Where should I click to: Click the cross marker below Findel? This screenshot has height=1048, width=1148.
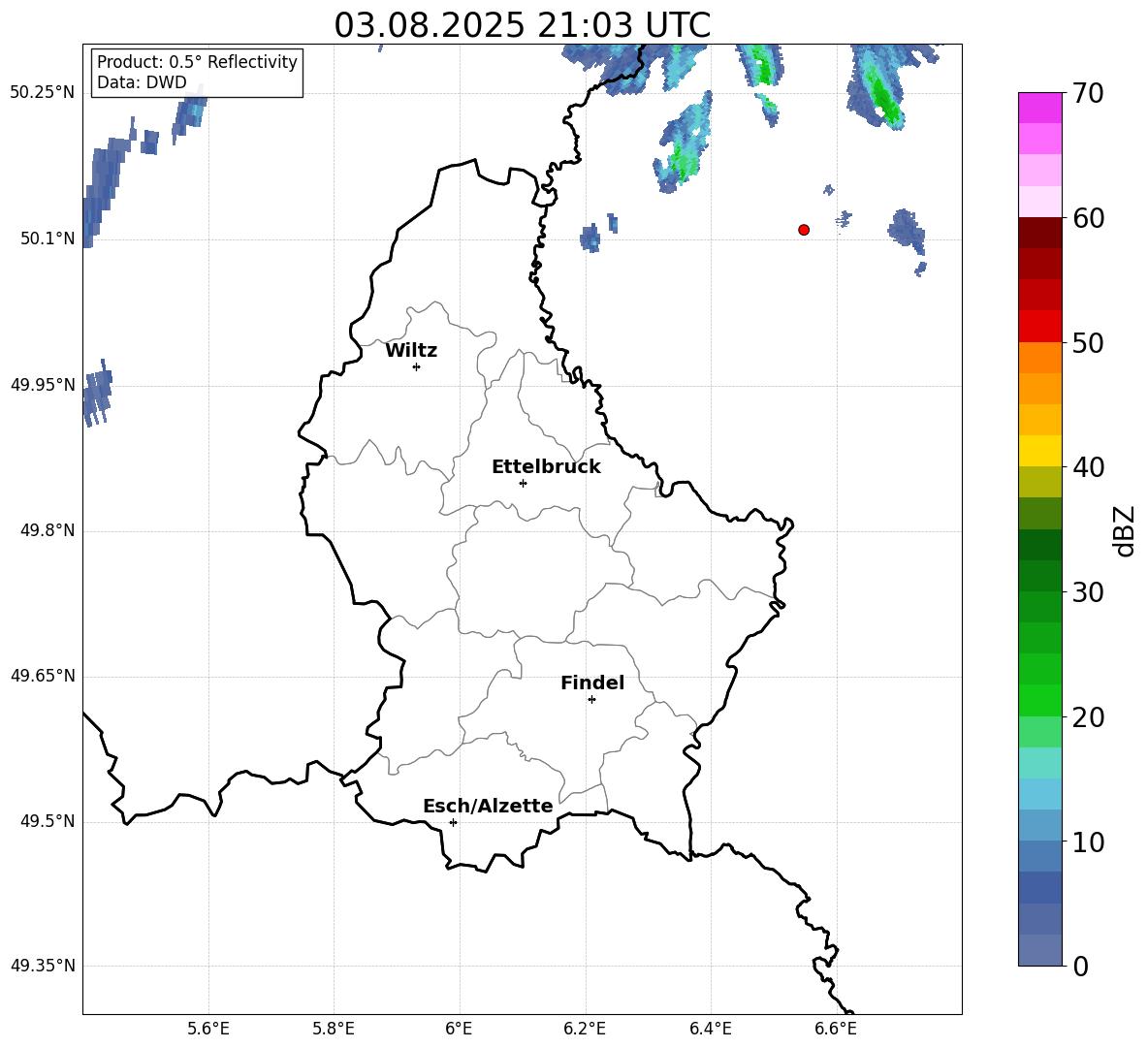[591, 700]
